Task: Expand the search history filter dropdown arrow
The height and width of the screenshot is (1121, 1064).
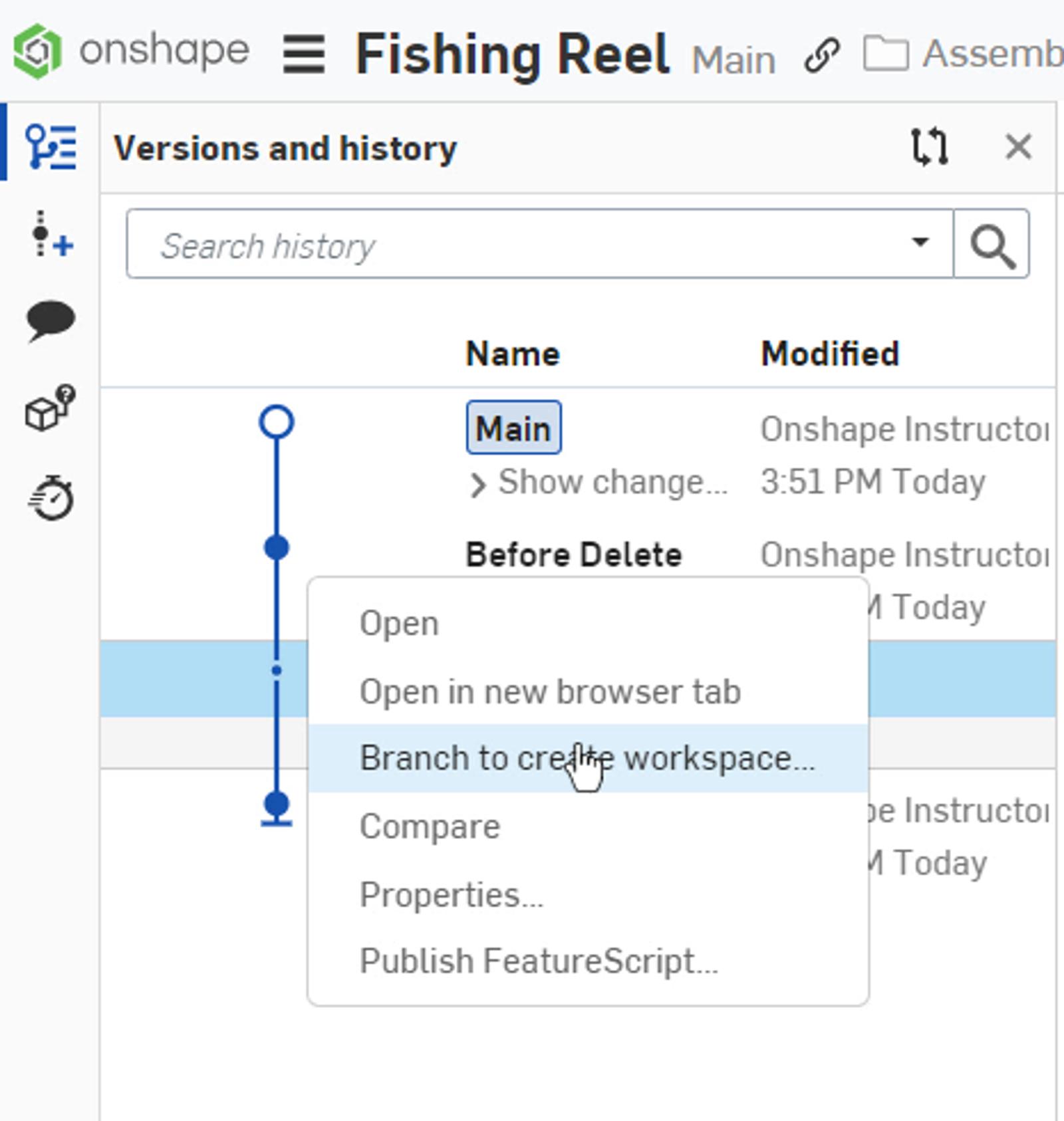Action: [920, 242]
